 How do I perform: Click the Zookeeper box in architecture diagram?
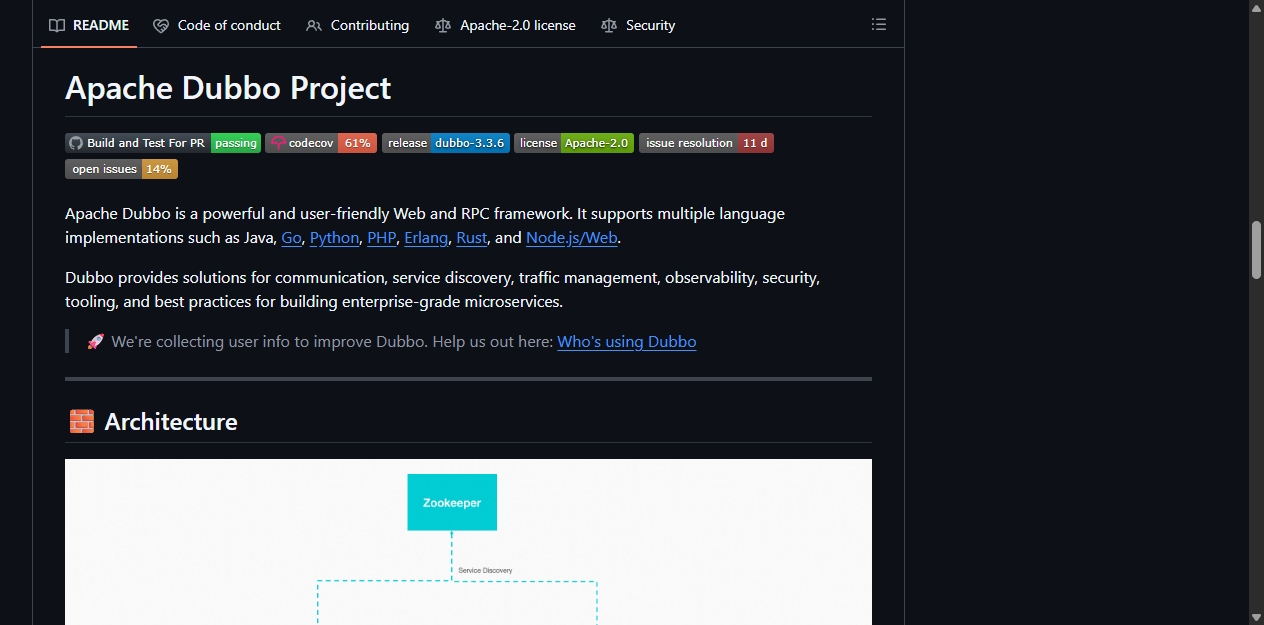coord(452,502)
